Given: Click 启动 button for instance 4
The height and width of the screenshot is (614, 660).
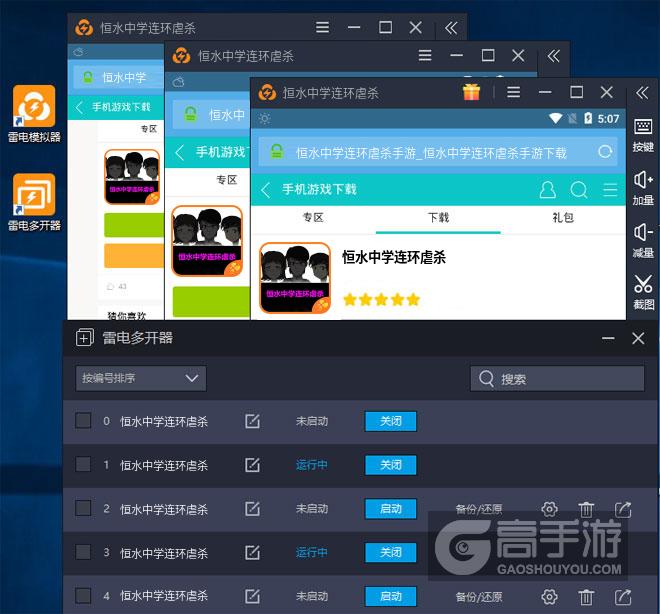Looking at the screenshot, I should 391,596.
